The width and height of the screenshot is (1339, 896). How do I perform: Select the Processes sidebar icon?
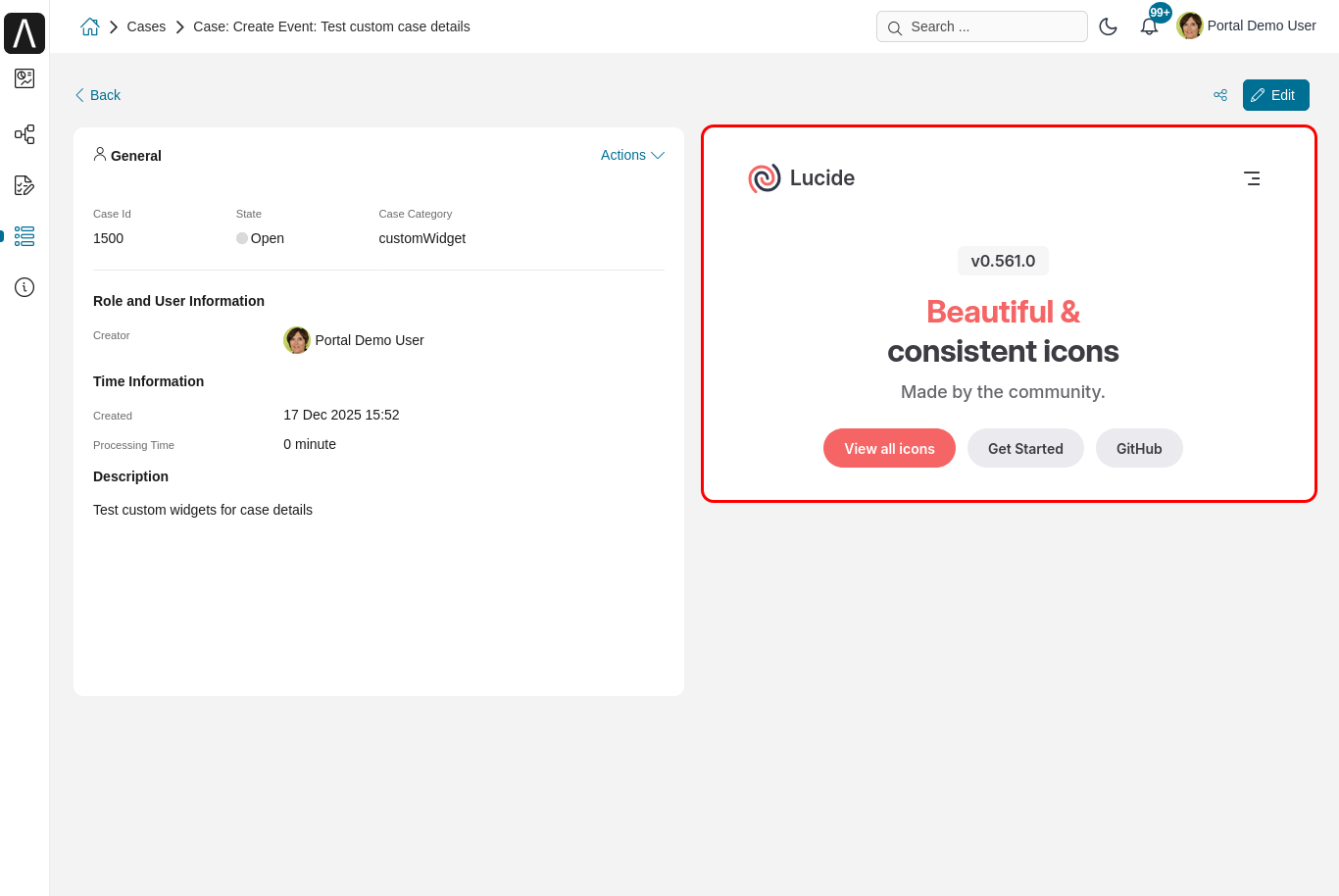(x=25, y=134)
